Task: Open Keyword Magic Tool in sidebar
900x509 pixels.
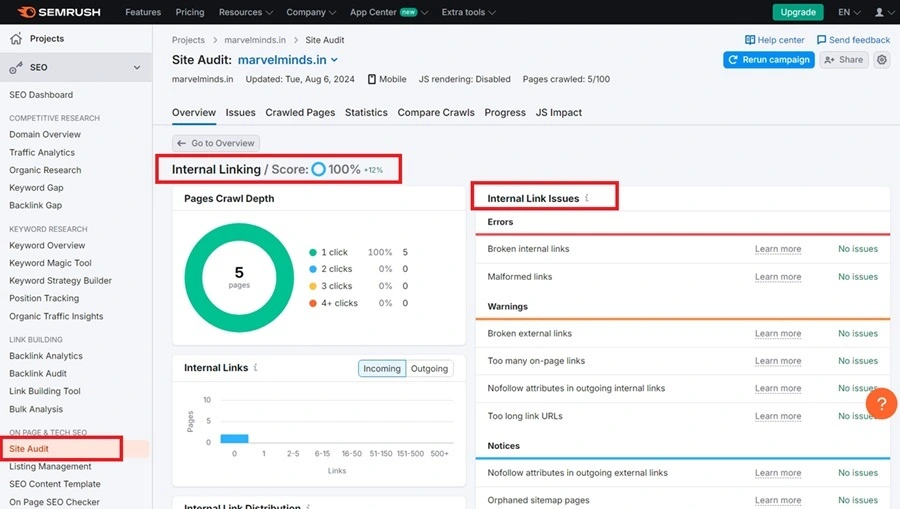Action: pos(51,263)
